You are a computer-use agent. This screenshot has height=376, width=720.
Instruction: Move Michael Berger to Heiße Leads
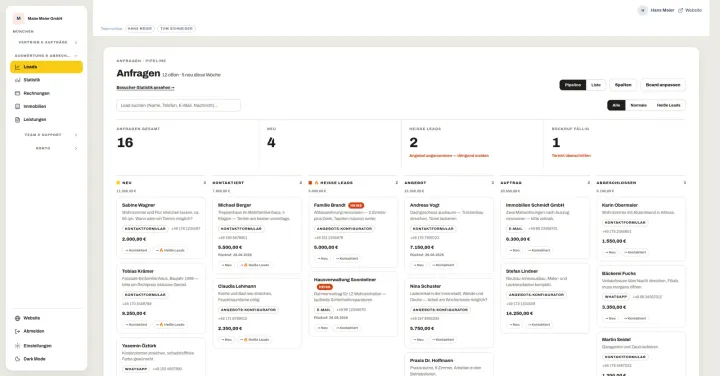[255, 265]
